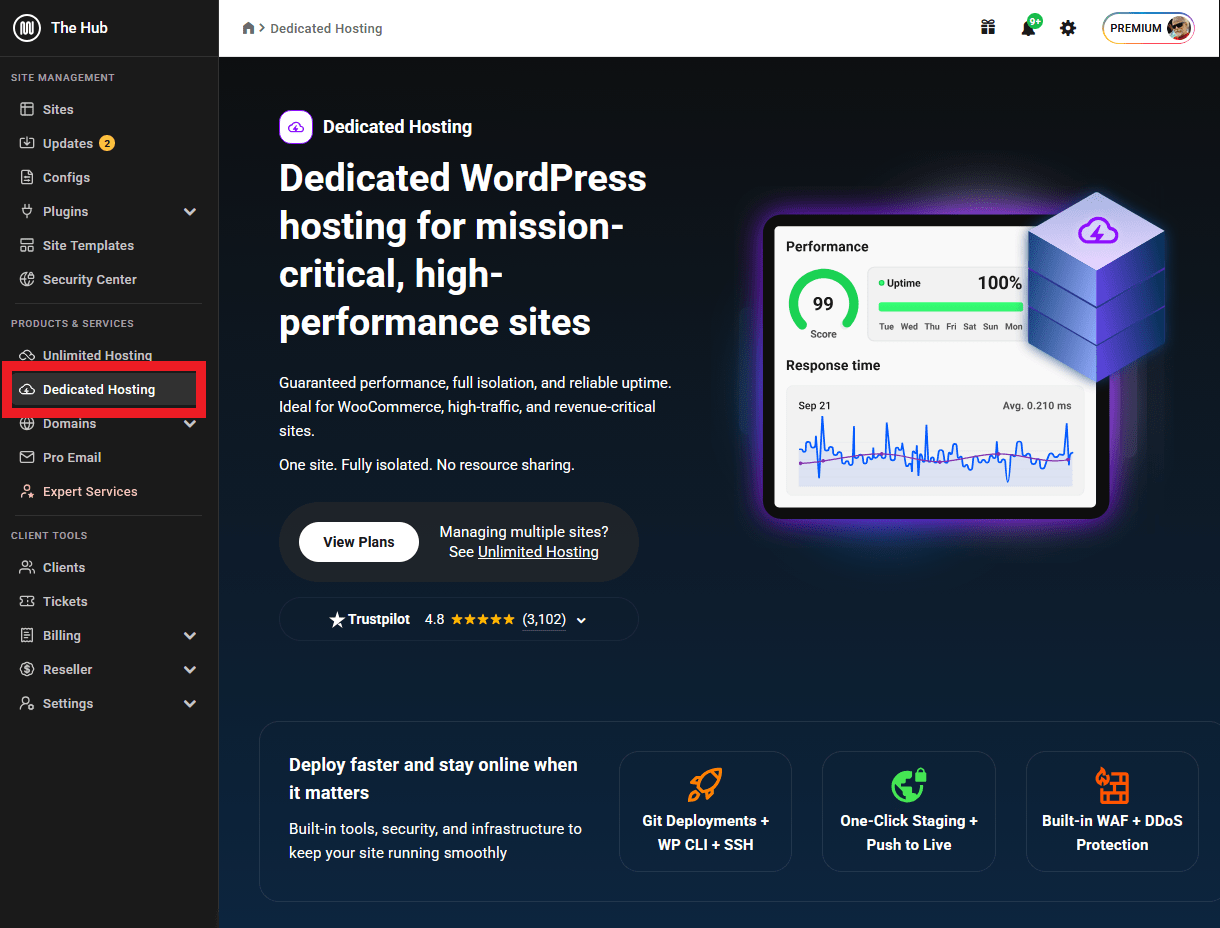The height and width of the screenshot is (928, 1220).
Task: Click 'Deploy faster and stay online' heading
Action: [433, 778]
